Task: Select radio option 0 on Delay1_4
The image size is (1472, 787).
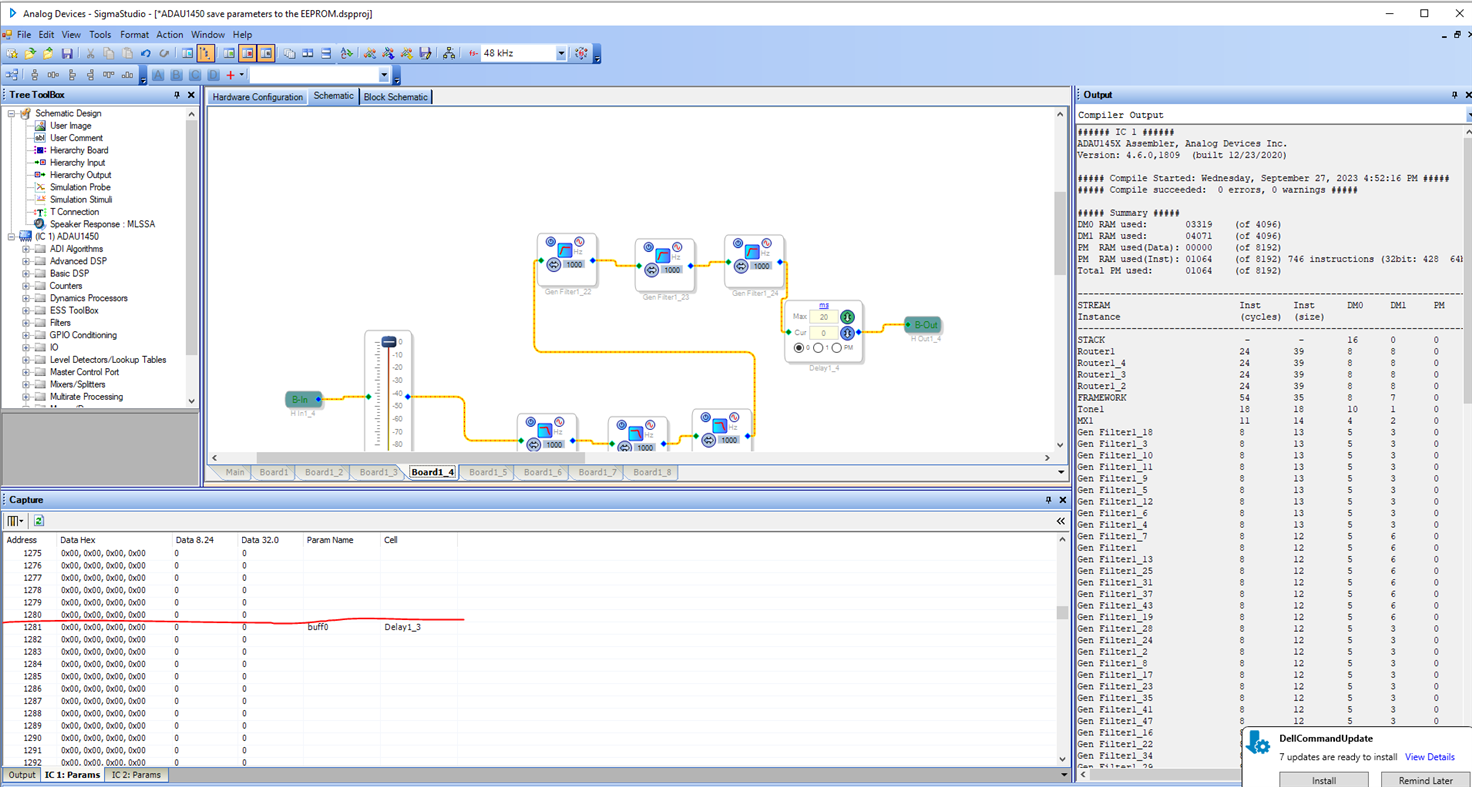Action: point(799,348)
